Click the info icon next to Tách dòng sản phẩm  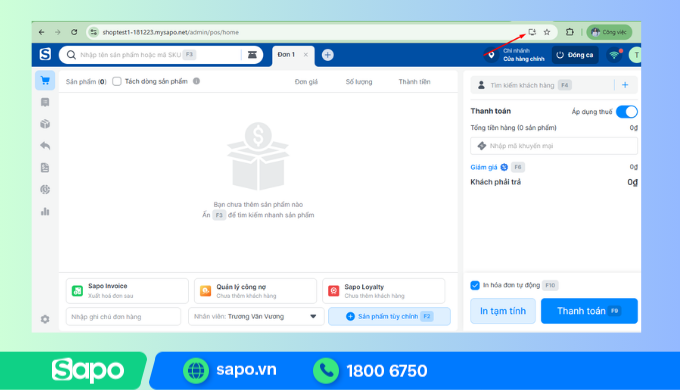click(x=196, y=81)
